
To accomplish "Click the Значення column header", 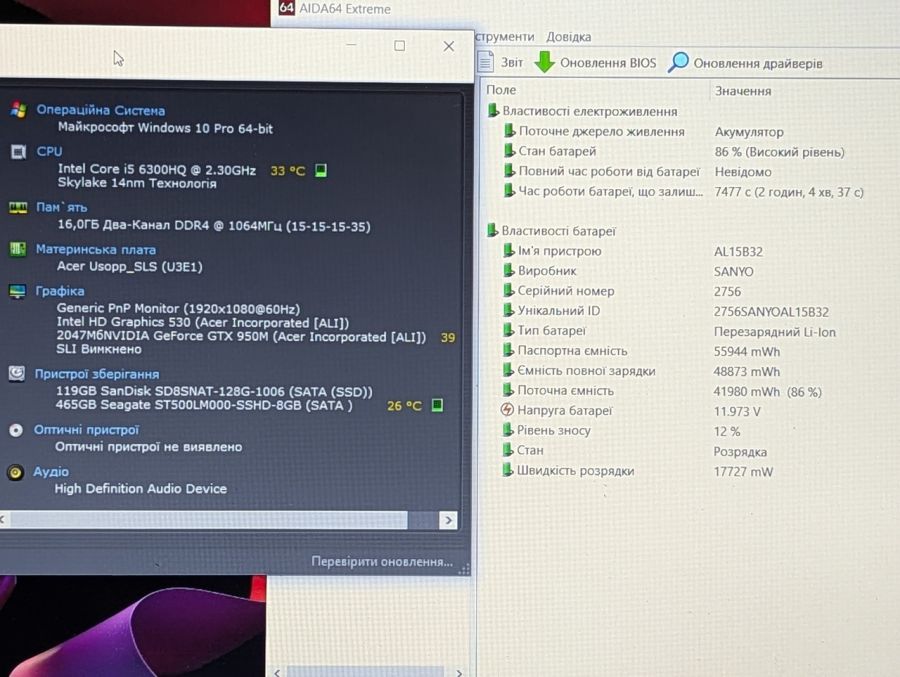I will (743, 91).
